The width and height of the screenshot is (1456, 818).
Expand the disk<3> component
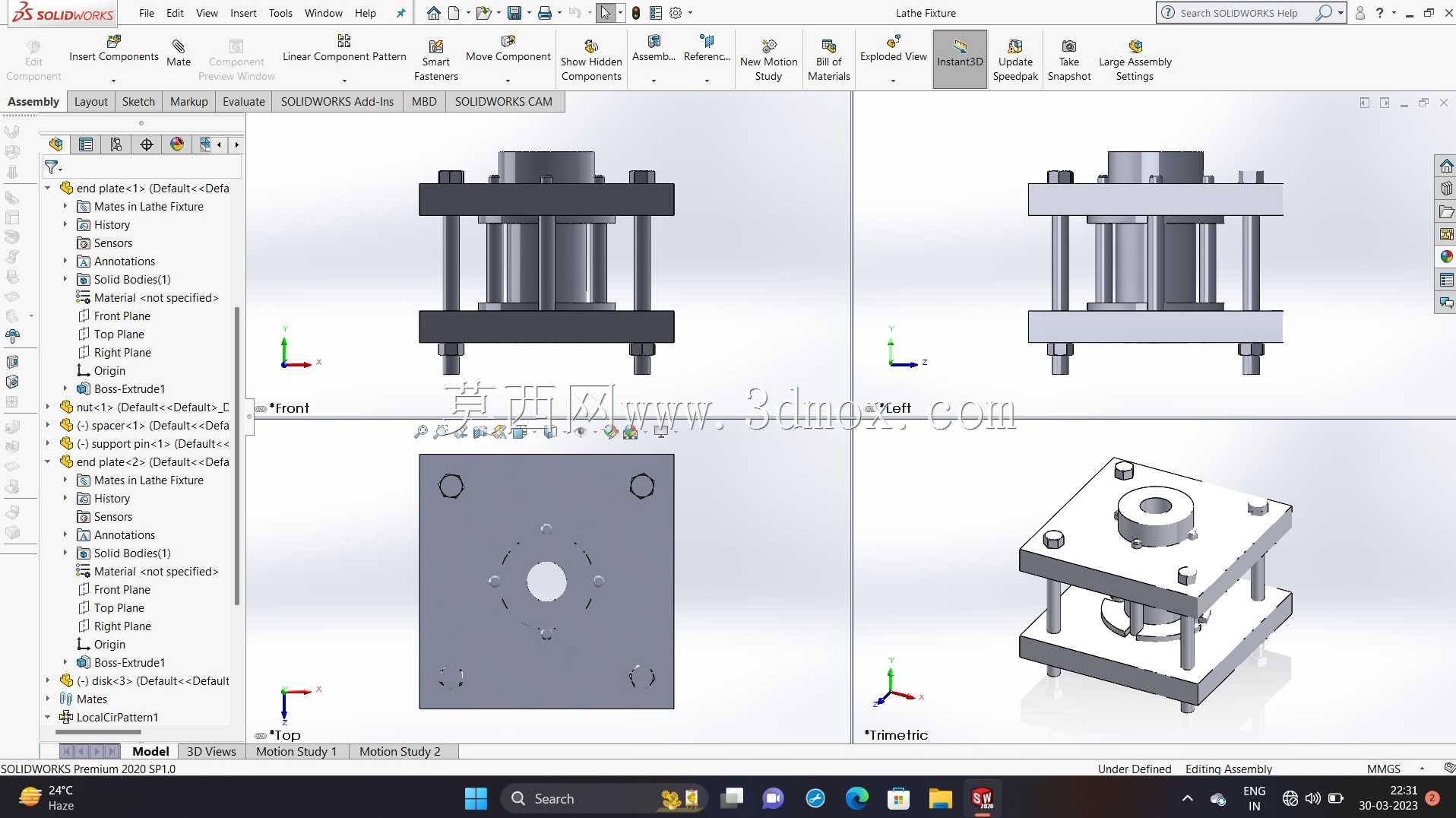(48, 681)
